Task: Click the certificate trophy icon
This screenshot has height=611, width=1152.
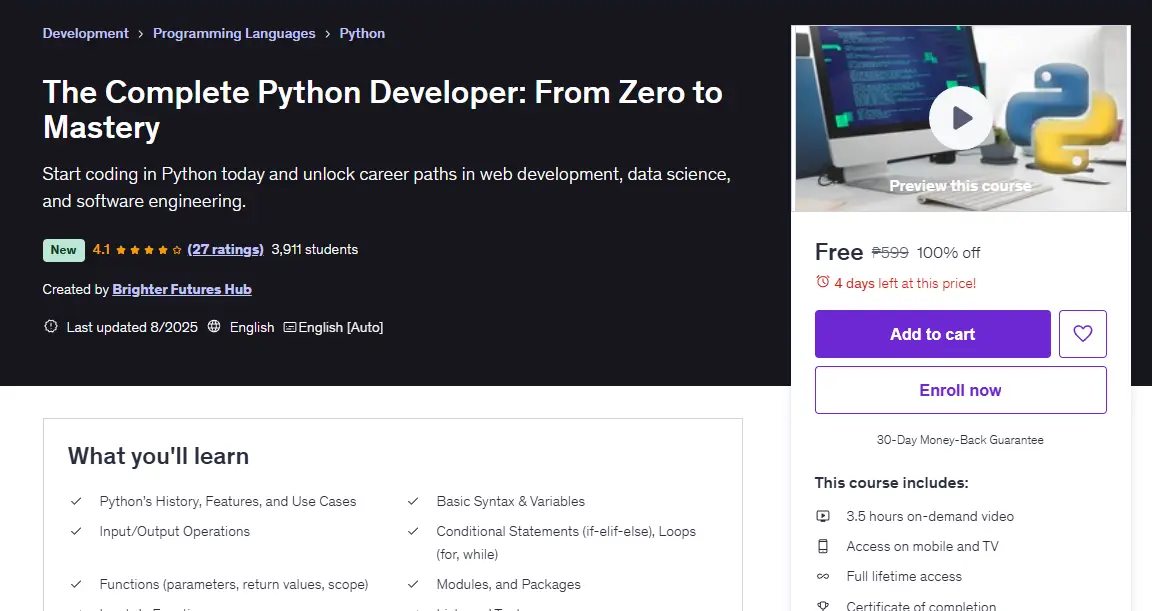Action: (823, 607)
